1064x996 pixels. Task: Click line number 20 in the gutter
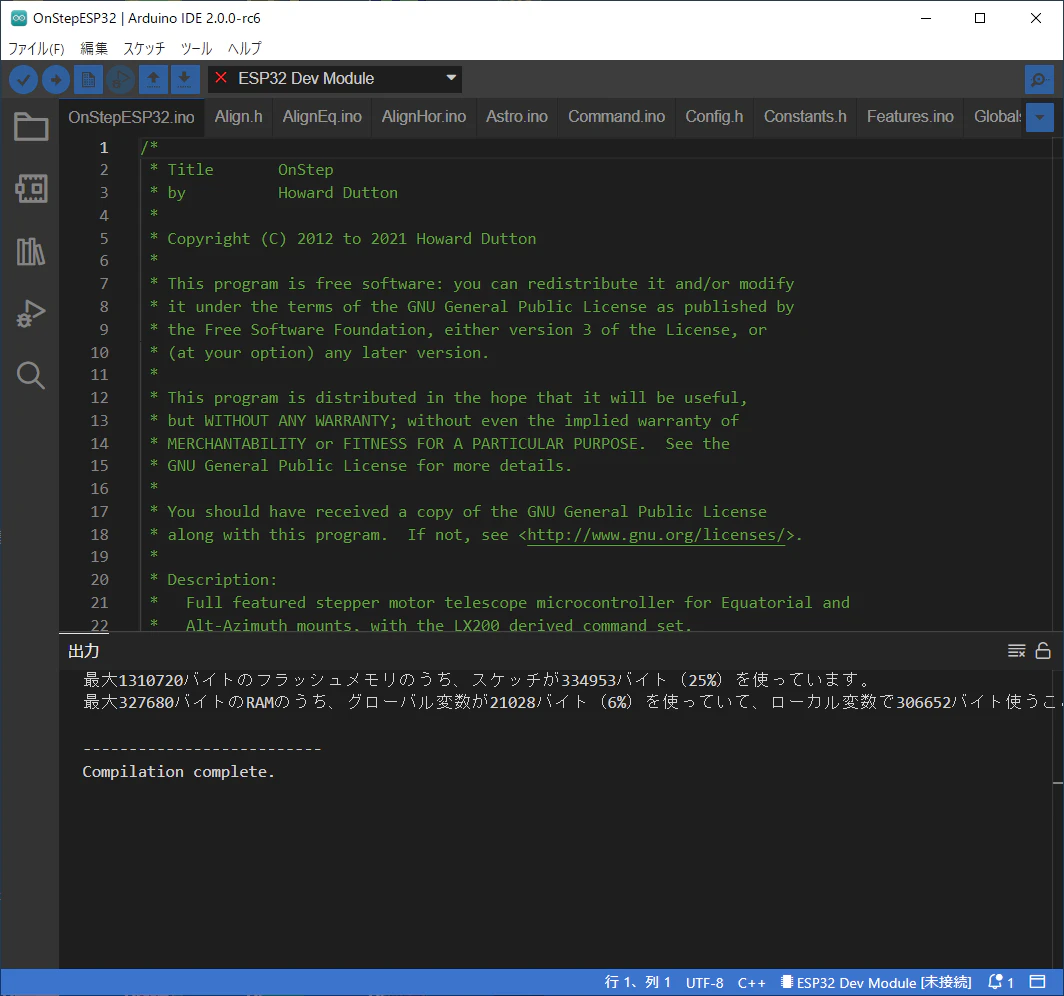point(100,579)
